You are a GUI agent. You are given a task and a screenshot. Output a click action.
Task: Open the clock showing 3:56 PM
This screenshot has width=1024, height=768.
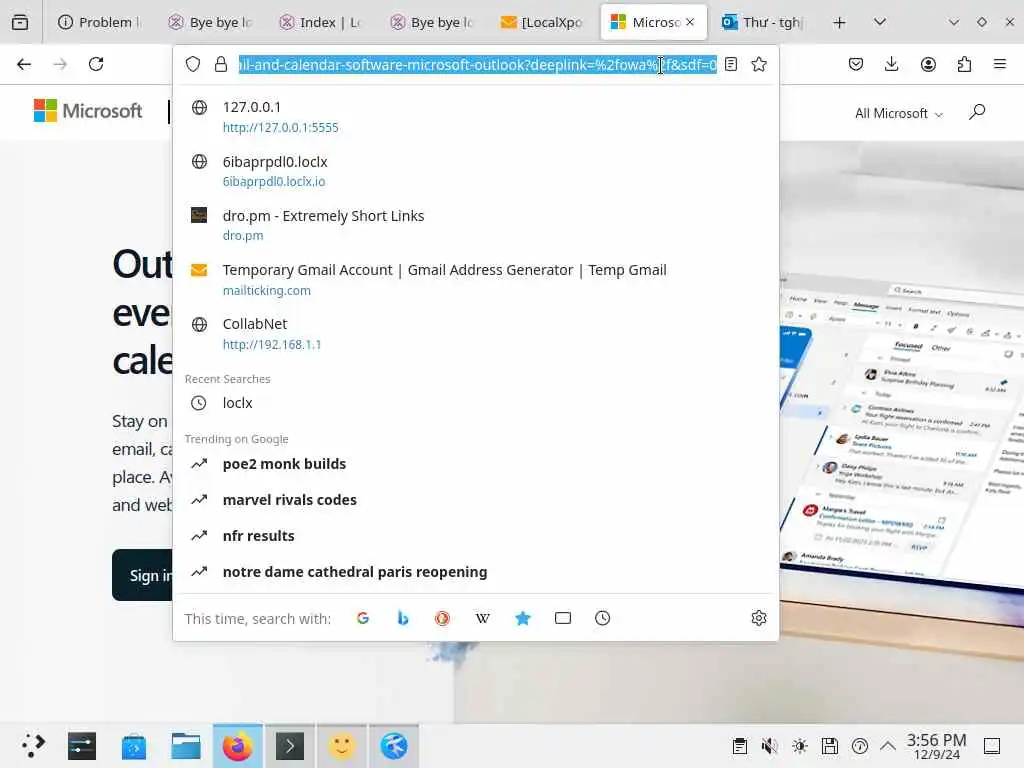(x=936, y=746)
